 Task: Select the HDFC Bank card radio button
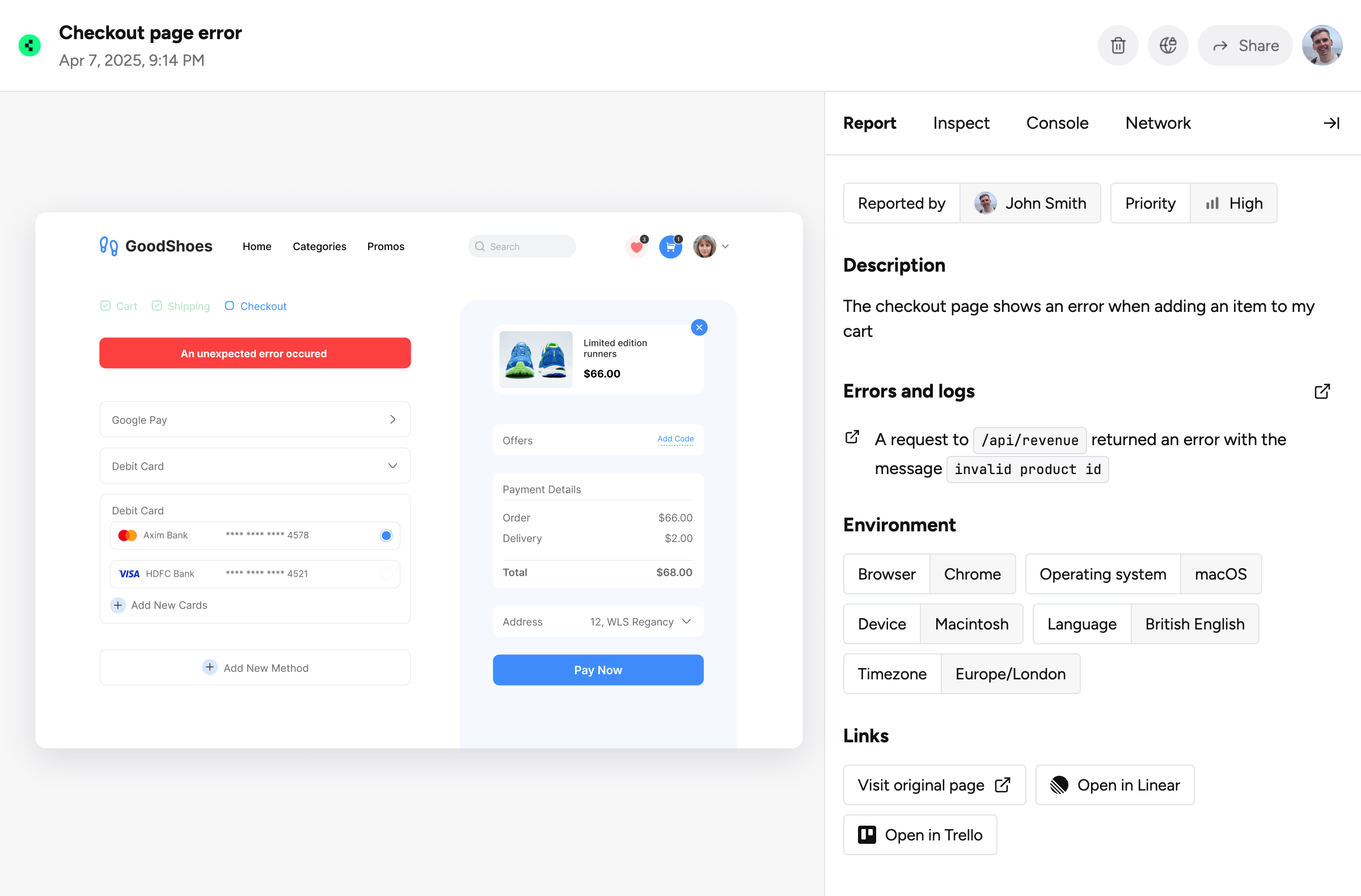click(386, 574)
